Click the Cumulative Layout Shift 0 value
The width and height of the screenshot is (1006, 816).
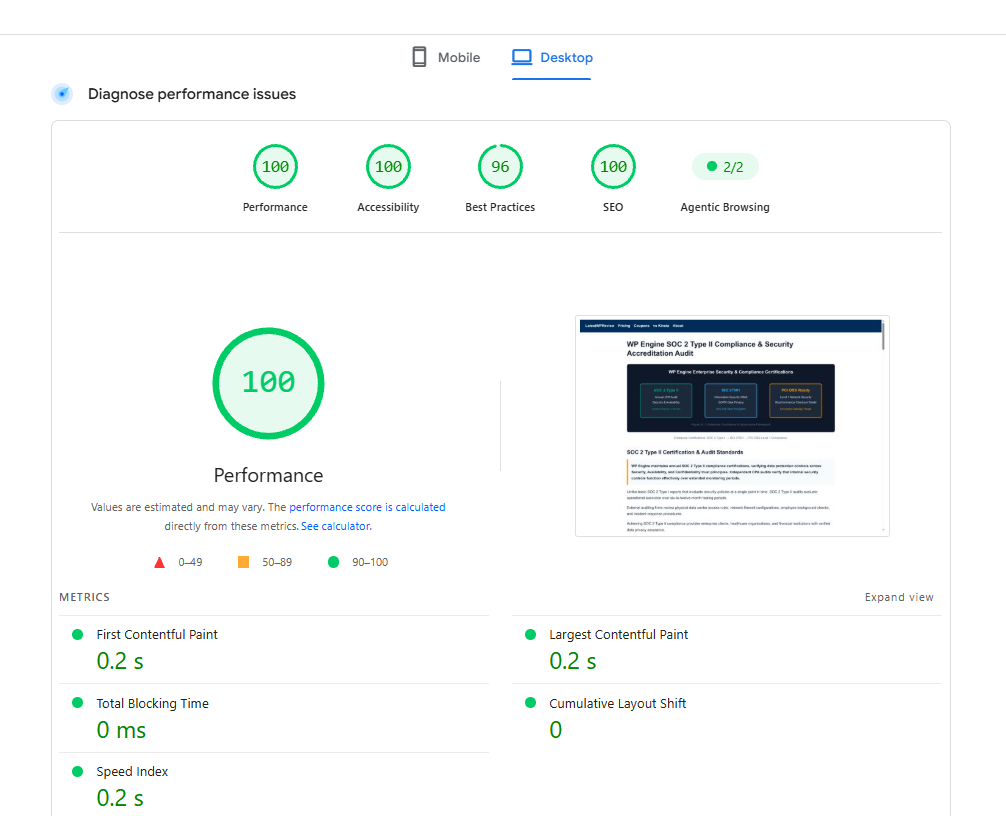pyautogui.click(x=556, y=730)
